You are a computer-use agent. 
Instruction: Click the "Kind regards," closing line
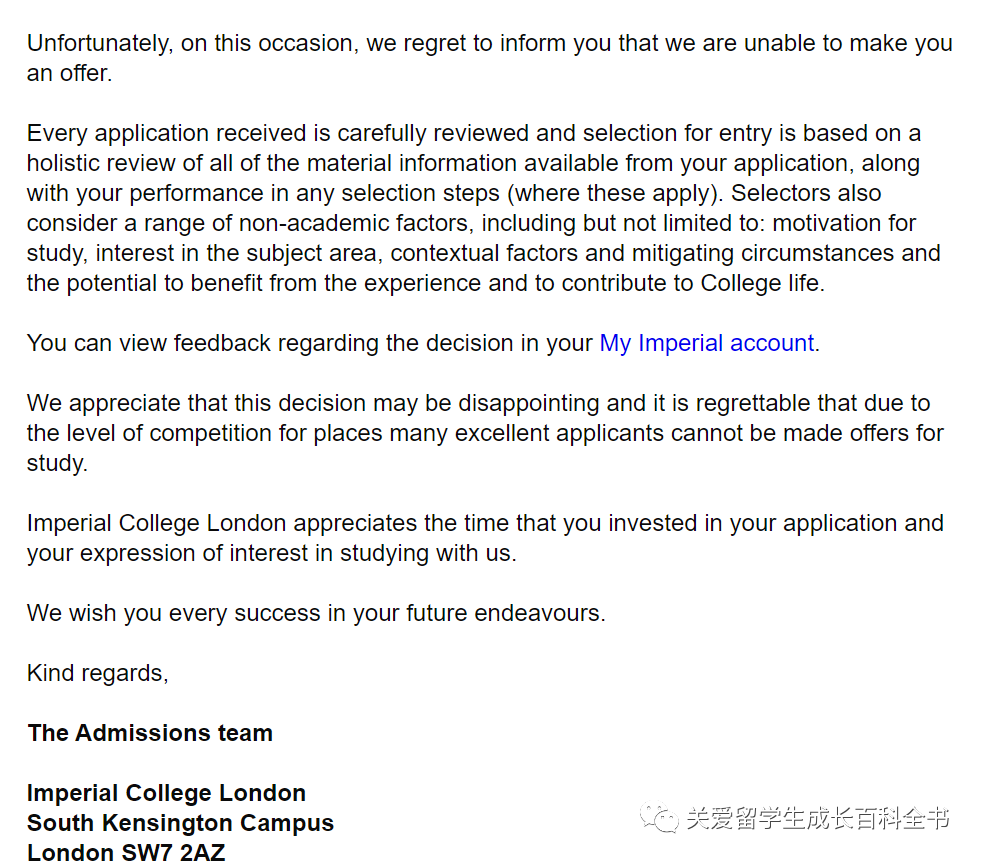tap(98, 673)
